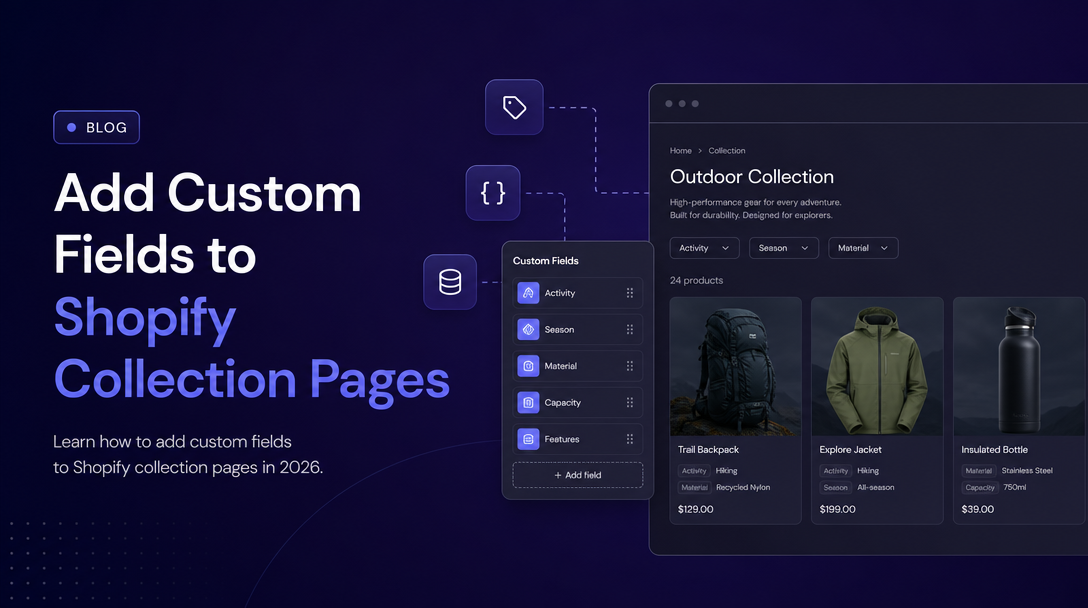Viewport: 1088px width, 608px height.
Task: Grab the drag handle on the Season row
Action: point(630,330)
